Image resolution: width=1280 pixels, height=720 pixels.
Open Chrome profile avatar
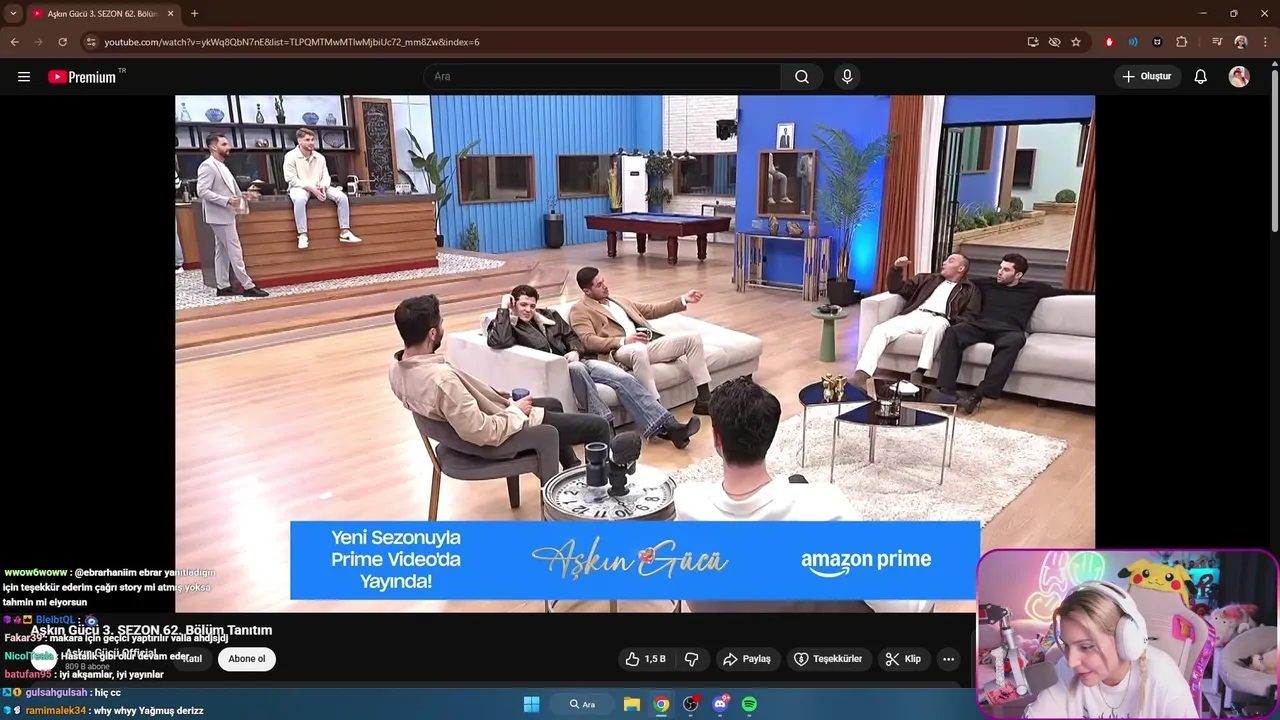point(1241,42)
